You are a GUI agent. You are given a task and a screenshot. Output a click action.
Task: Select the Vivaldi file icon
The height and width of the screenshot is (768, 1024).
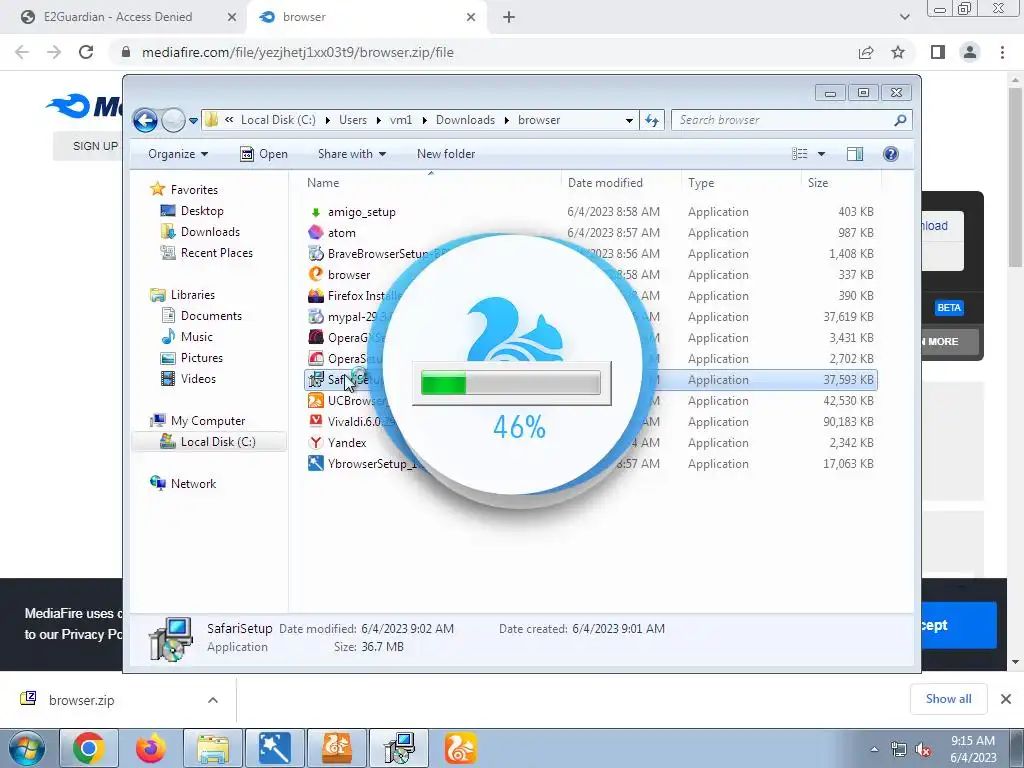316,421
